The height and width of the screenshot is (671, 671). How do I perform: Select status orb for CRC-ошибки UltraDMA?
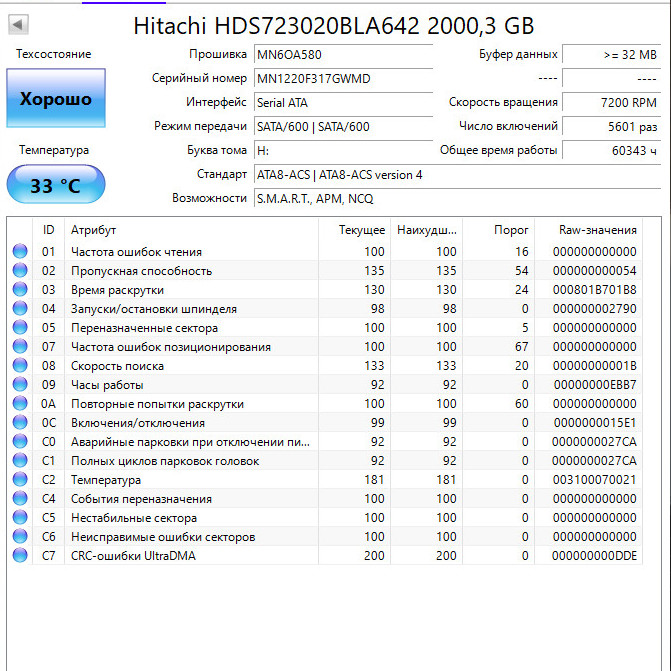20,555
